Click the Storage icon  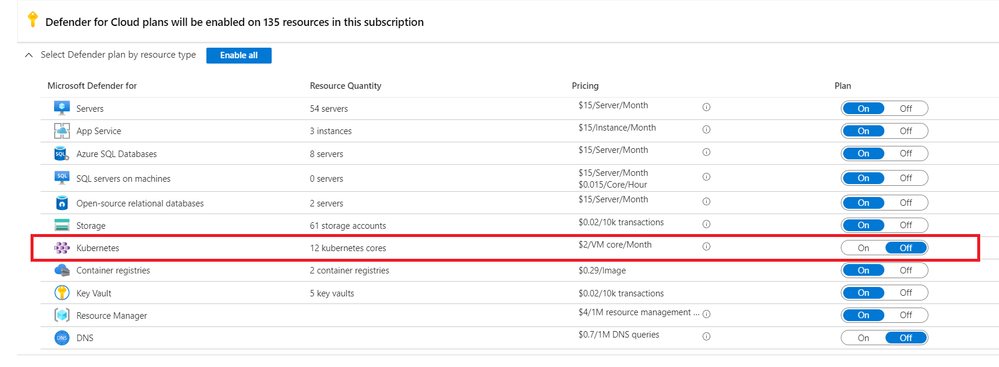[62, 226]
